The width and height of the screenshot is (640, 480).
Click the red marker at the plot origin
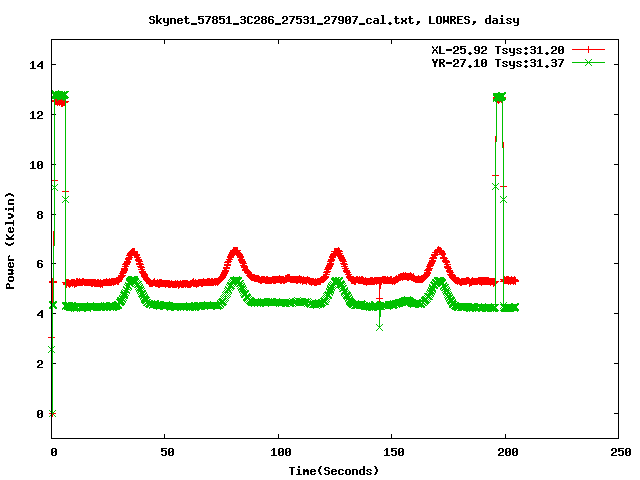(x=52, y=413)
